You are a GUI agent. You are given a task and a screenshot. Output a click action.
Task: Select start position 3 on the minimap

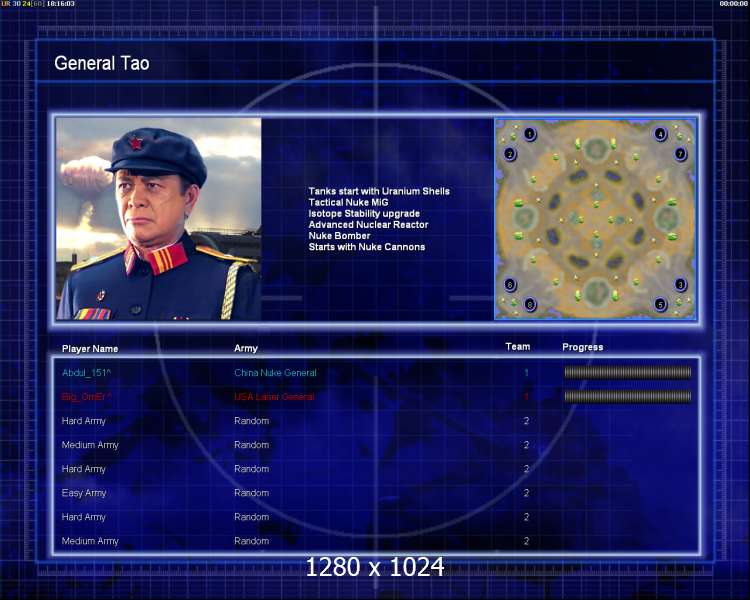pos(680,285)
